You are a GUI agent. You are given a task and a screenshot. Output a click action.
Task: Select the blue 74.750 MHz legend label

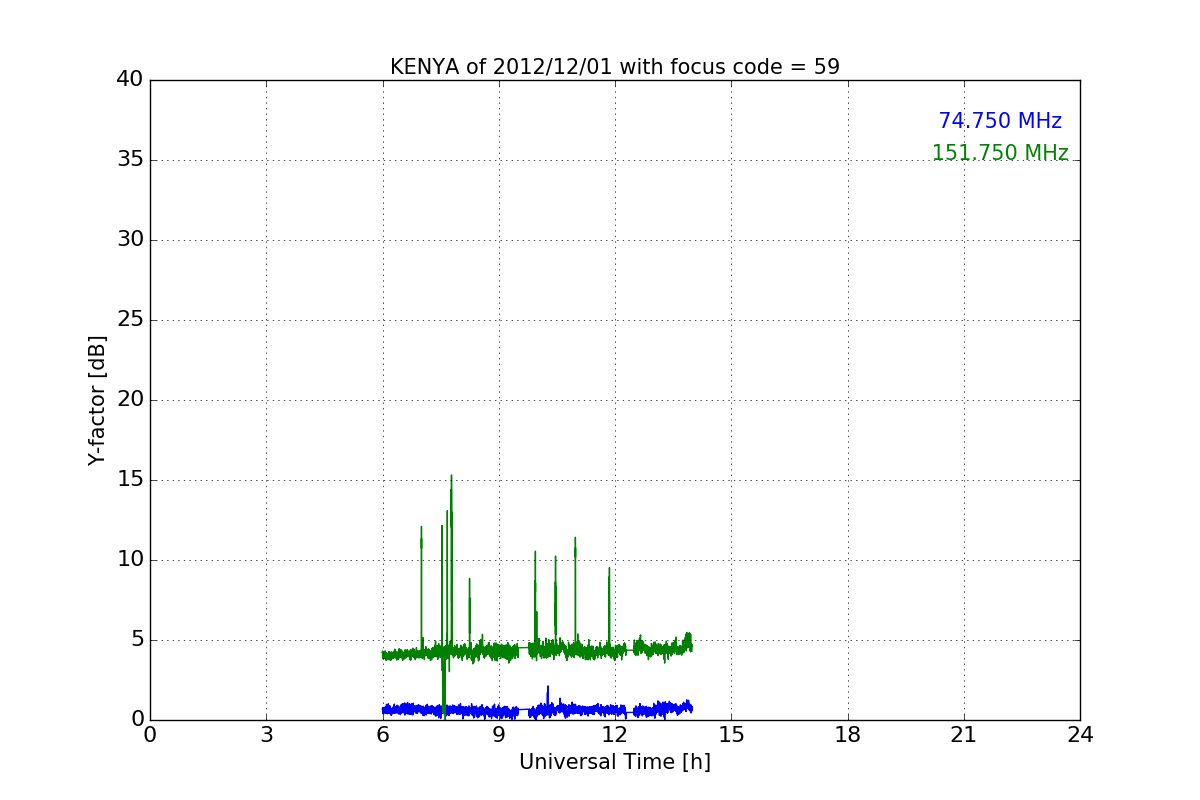1000,121
